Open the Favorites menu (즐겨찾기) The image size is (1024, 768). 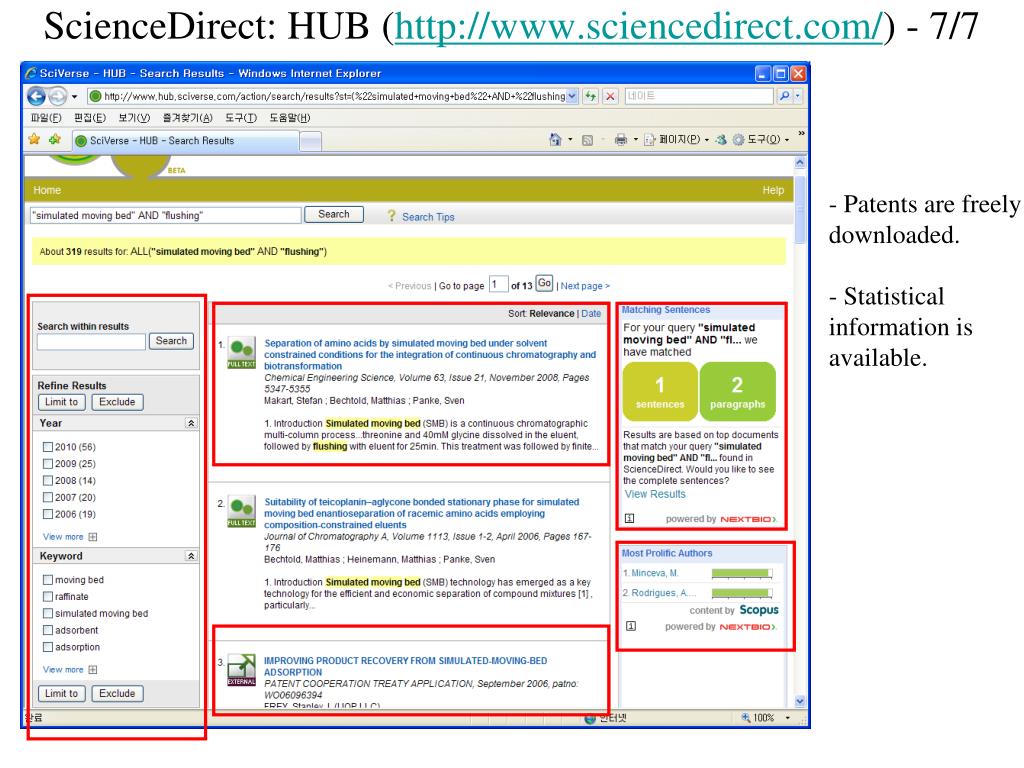click(x=187, y=118)
